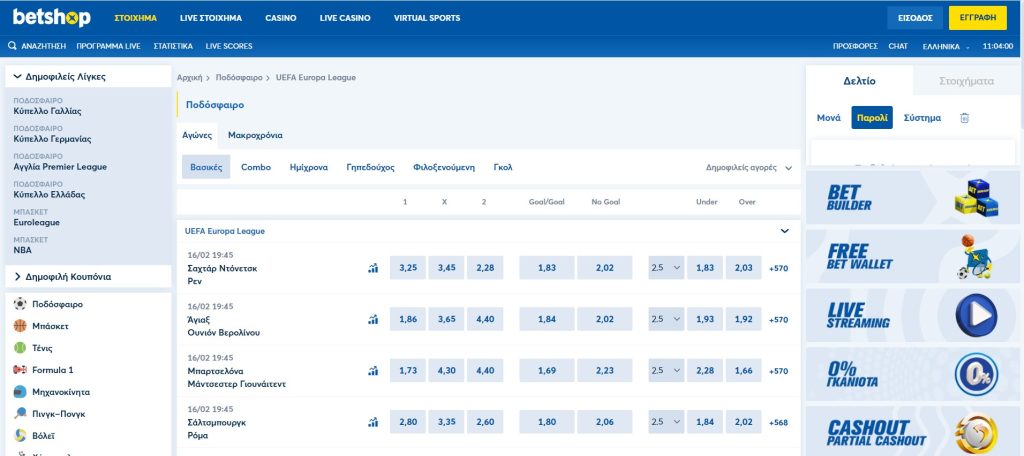This screenshot has height=456, width=1024.
Task: Open the ΣΤΟΙΧΗΜΑ menu
Action: (135, 18)
